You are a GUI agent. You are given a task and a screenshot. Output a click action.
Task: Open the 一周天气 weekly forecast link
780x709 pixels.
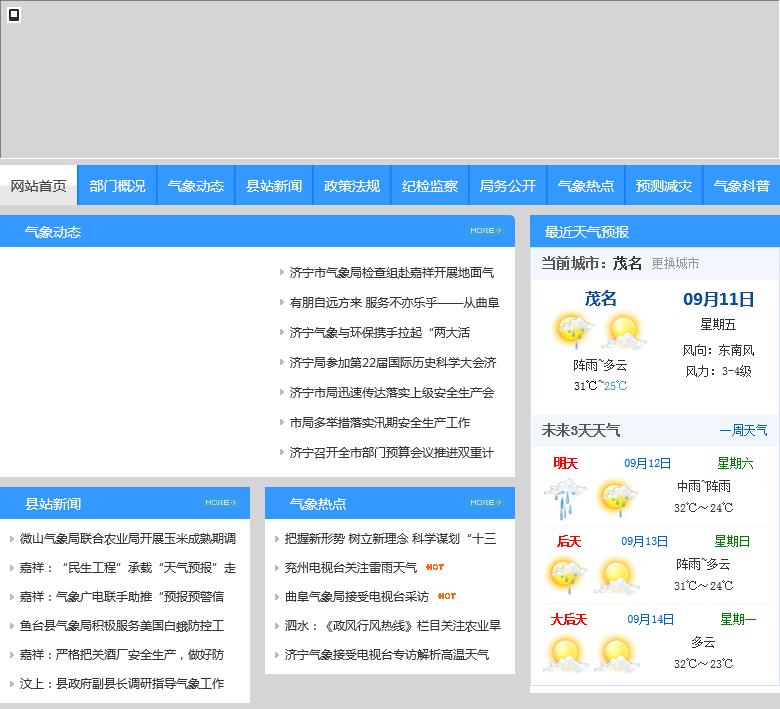743,431
